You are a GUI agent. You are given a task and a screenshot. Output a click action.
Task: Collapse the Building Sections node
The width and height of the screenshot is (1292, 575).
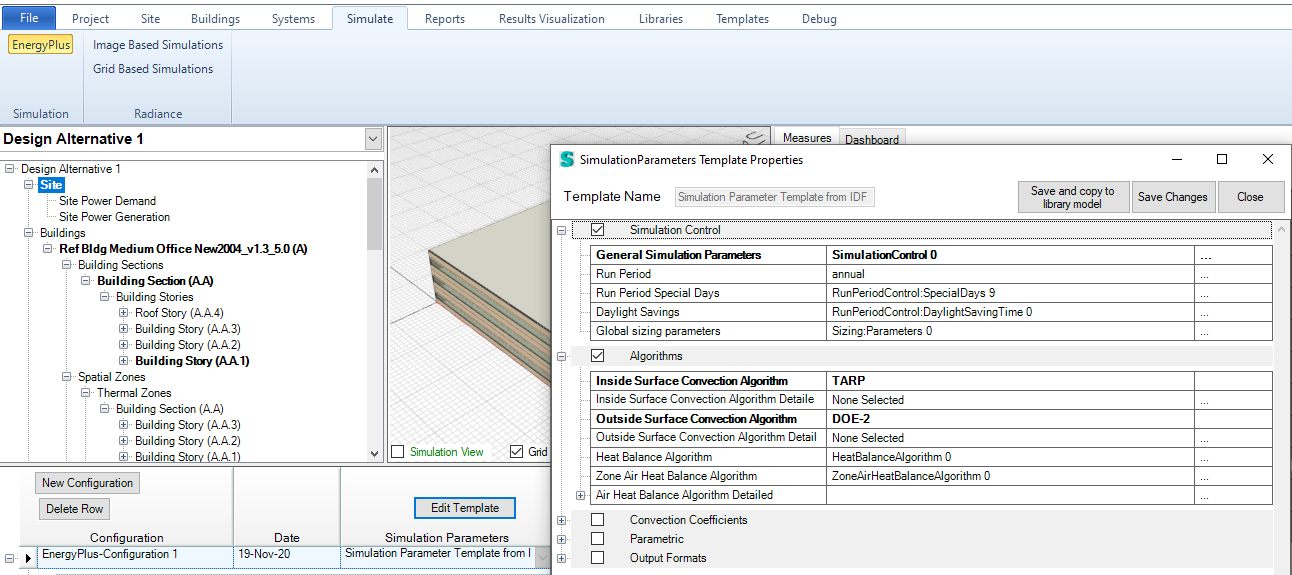(x=67, y=265)
